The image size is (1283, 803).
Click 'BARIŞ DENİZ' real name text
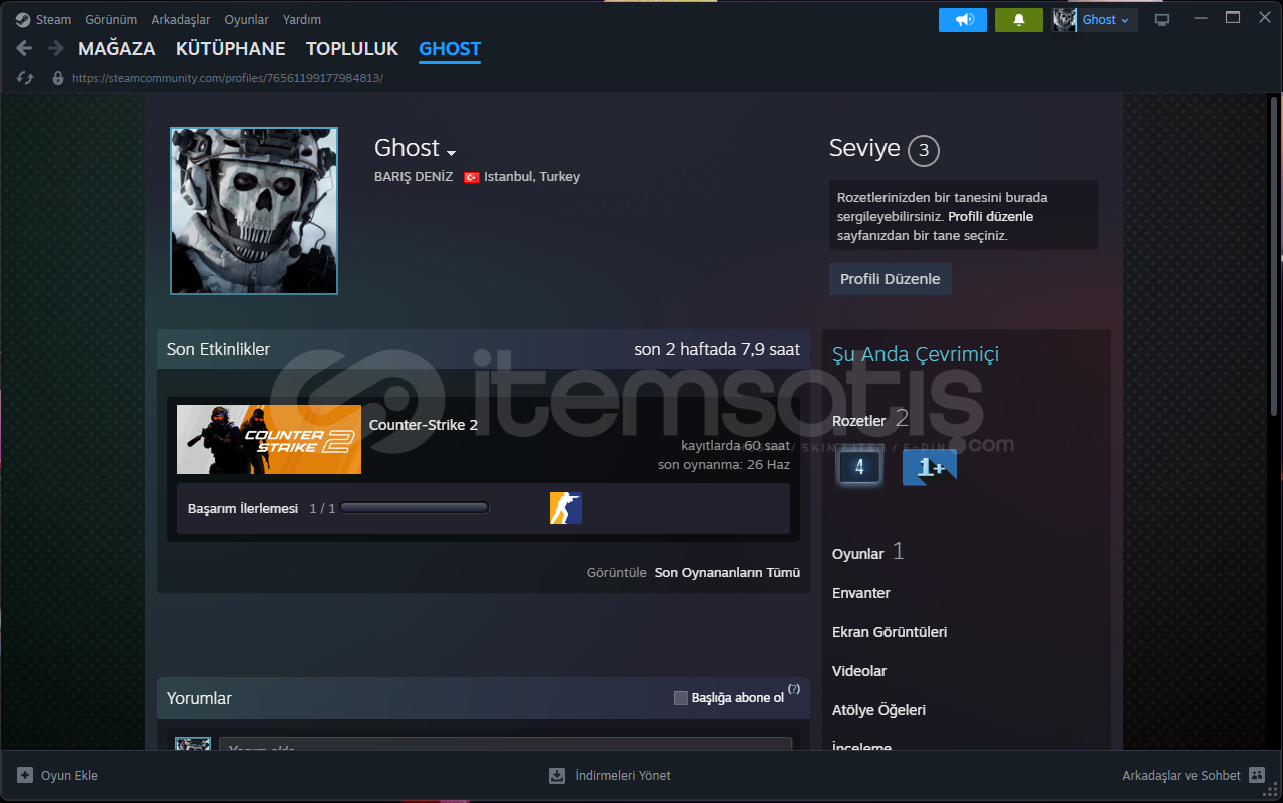[x=413, y=177]
